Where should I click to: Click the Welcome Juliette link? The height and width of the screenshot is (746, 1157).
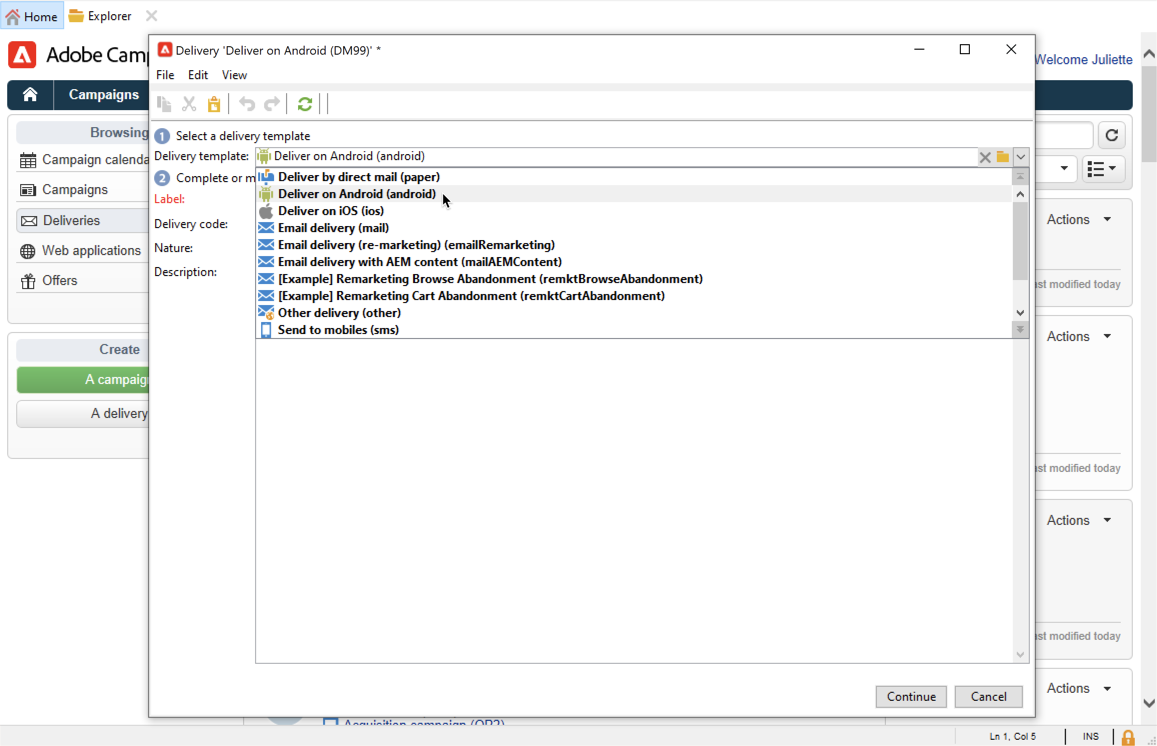tap(1083, 60)
